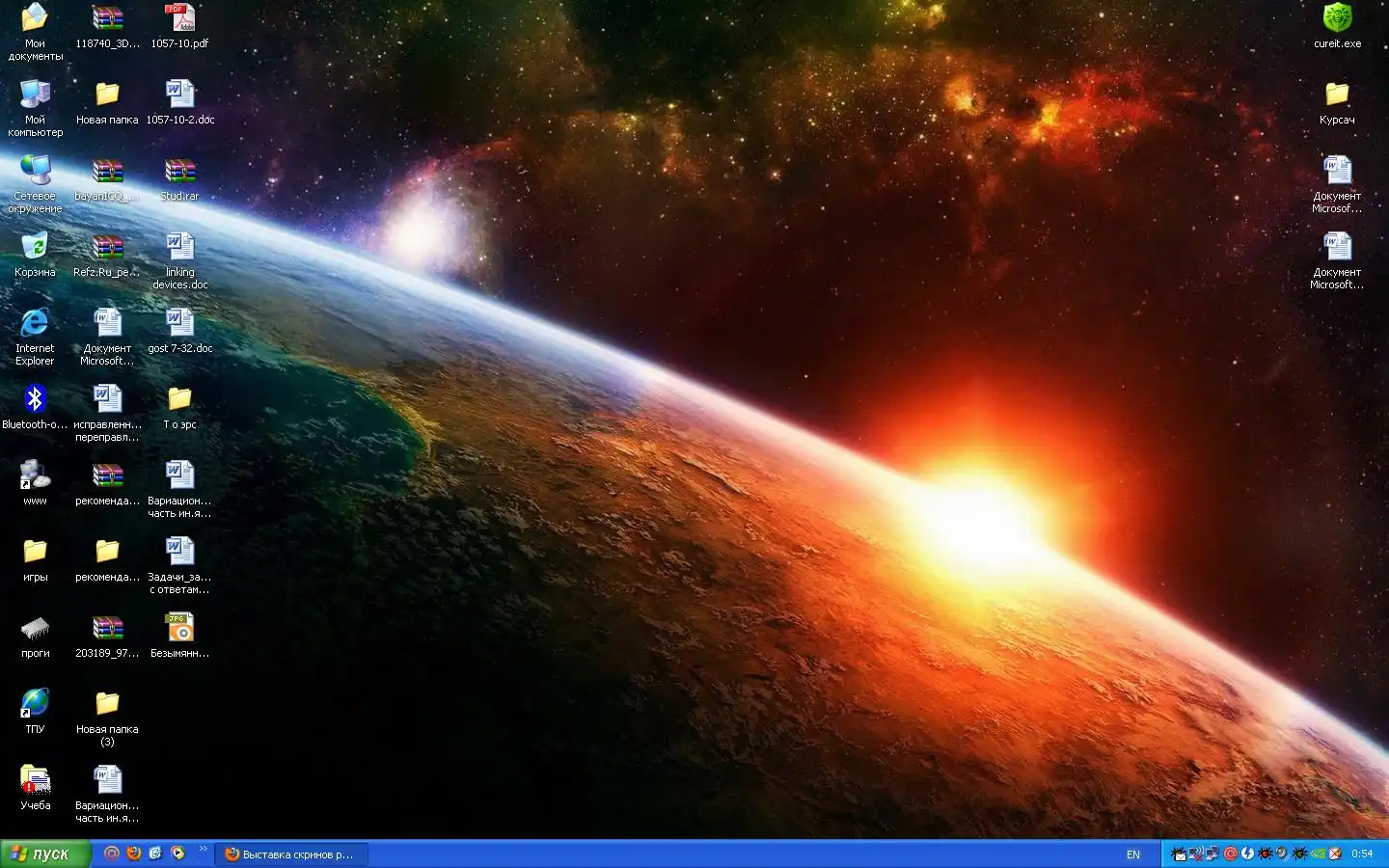Select the Корзина recycle bin icon
1389x868 pixels.
35,247
